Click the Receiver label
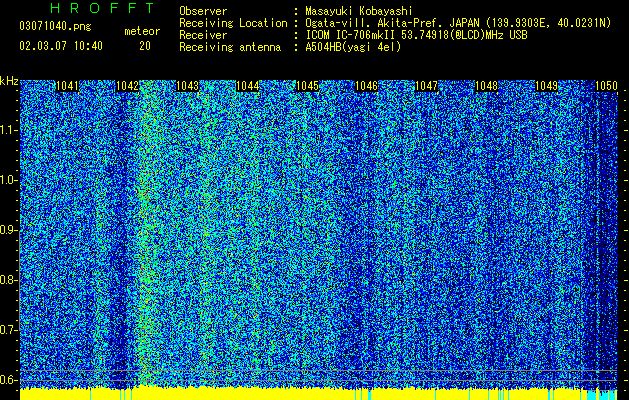Screen dimensions: 629x400 pos(203,35)
